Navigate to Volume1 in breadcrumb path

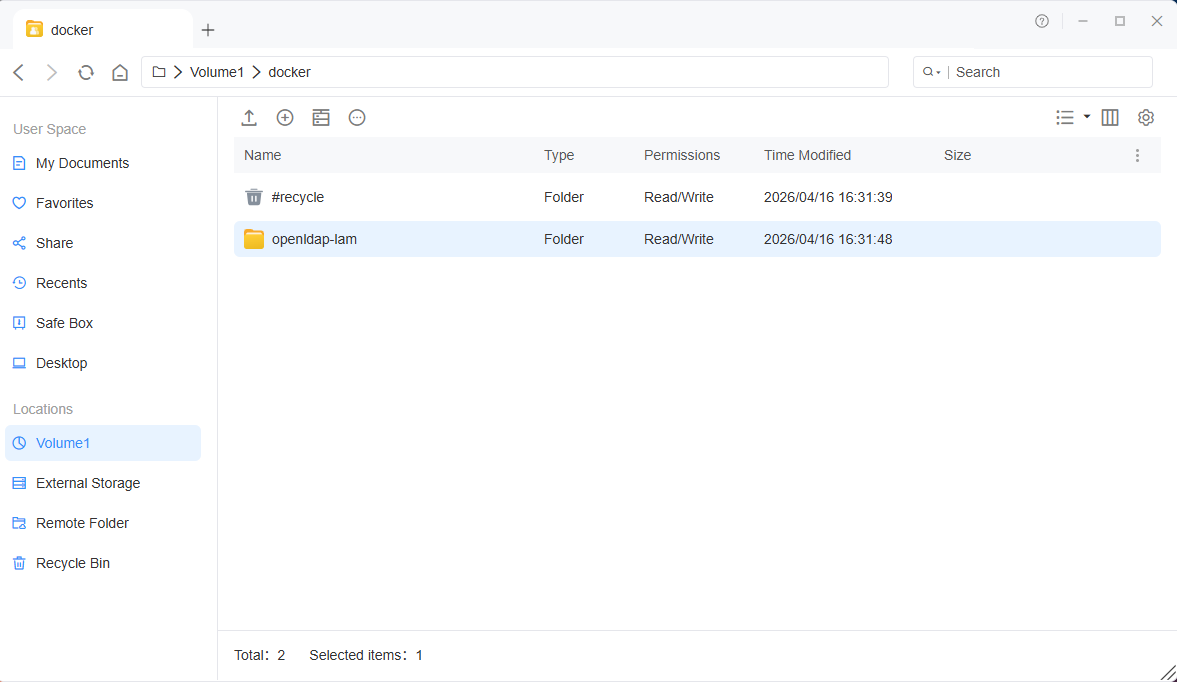tap(217, 72)
